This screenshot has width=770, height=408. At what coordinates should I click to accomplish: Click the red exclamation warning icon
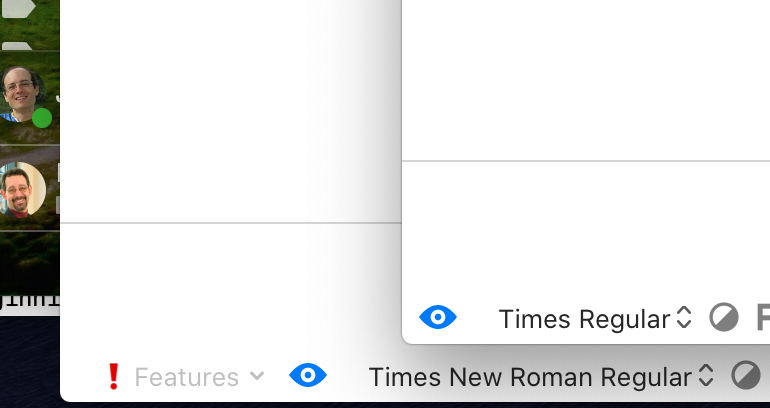(113, 377)
